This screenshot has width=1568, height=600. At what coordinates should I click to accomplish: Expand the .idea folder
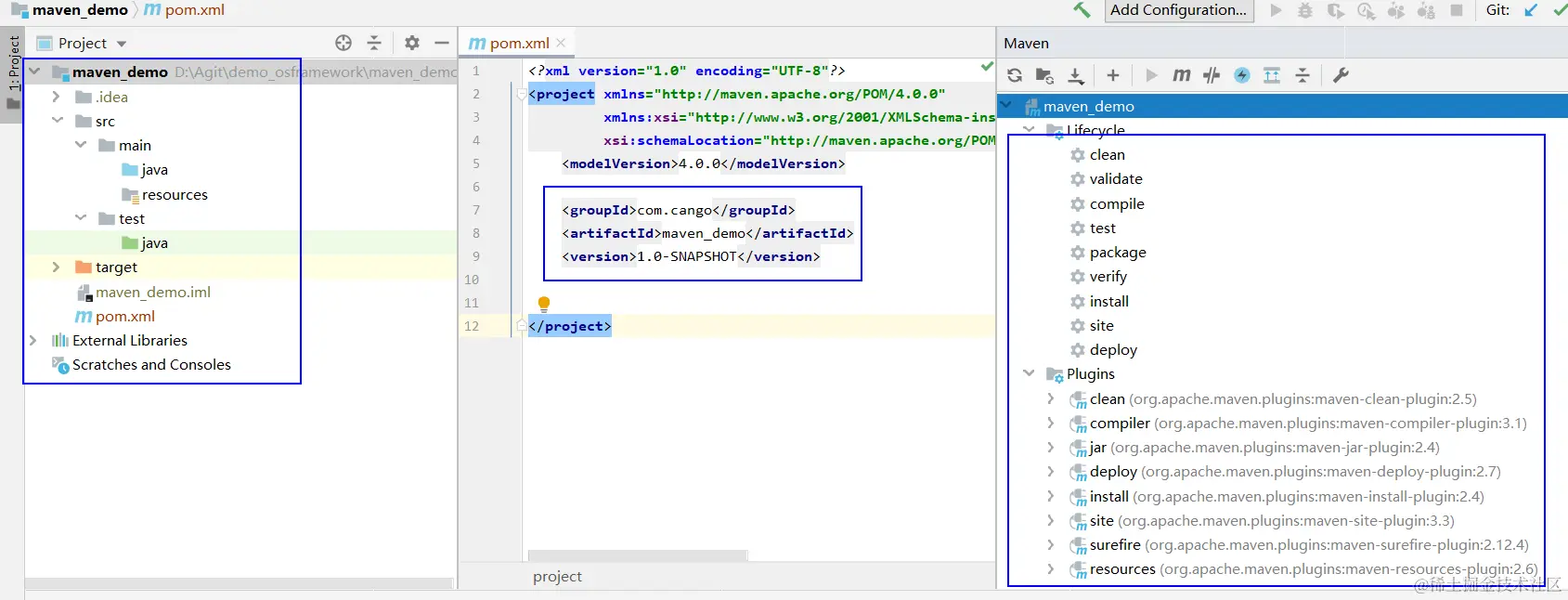[56, 97]
